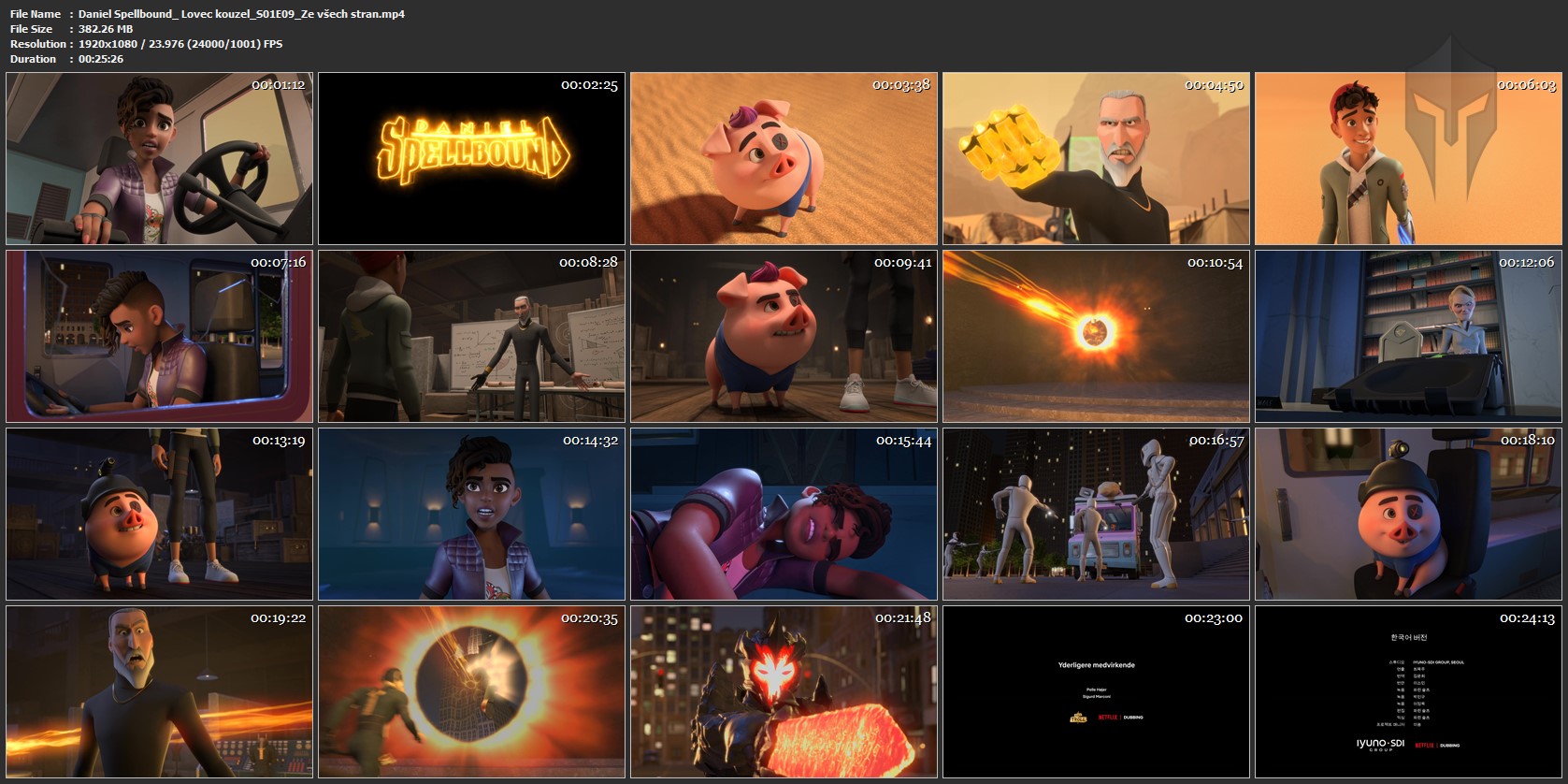
Task: Click the Resolution label
Action: coord(38,44)
